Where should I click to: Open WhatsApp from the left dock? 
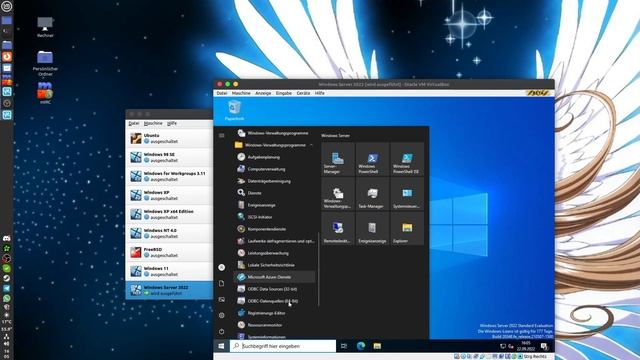click(7, 298)
